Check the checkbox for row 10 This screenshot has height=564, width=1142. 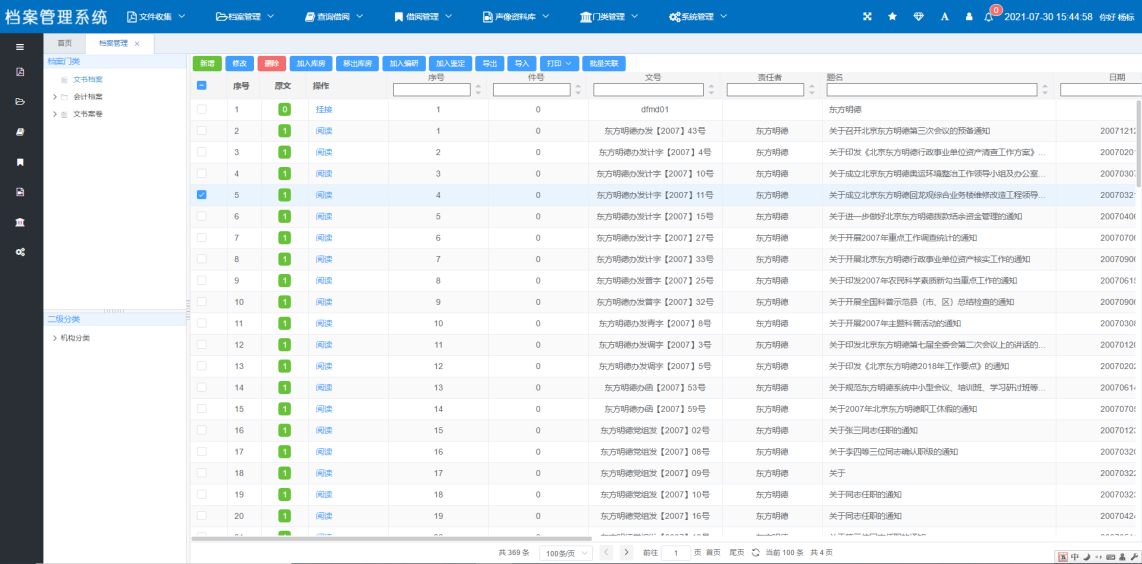(x=202, y=302)
